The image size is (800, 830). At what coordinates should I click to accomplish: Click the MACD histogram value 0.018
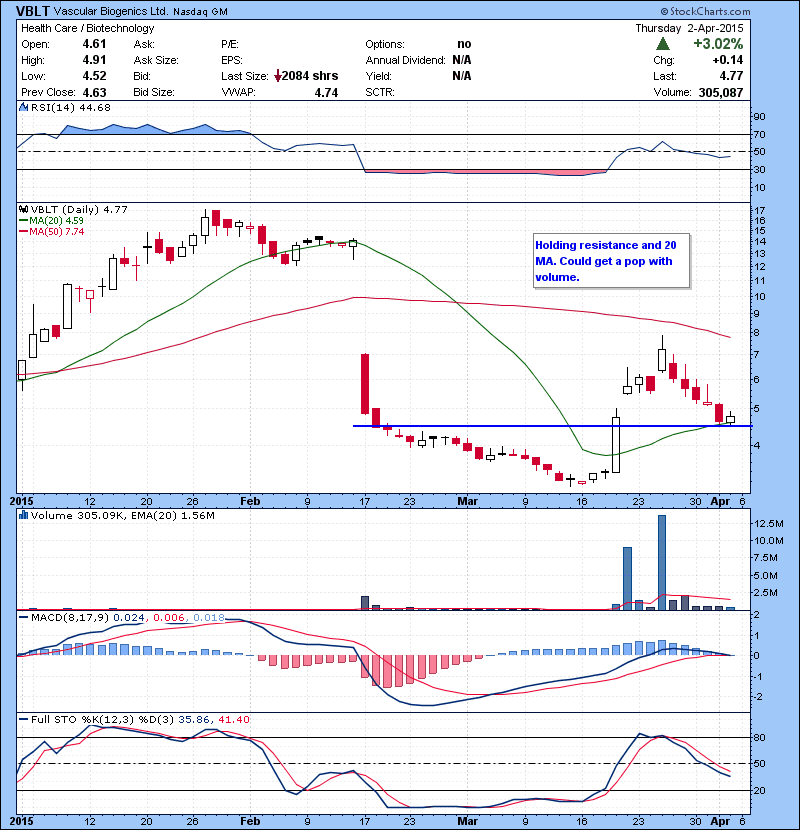pyautogui.click(x=209, y=617)
